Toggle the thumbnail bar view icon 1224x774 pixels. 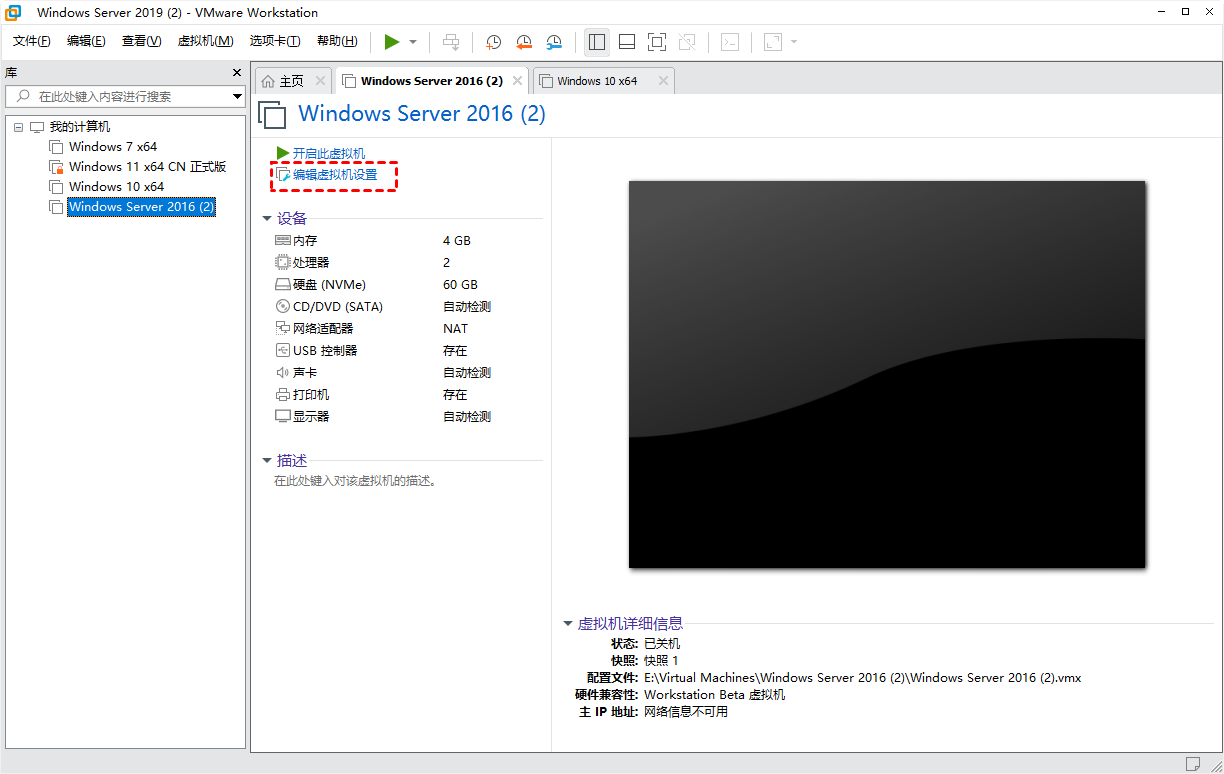click(x=627, y=42)
